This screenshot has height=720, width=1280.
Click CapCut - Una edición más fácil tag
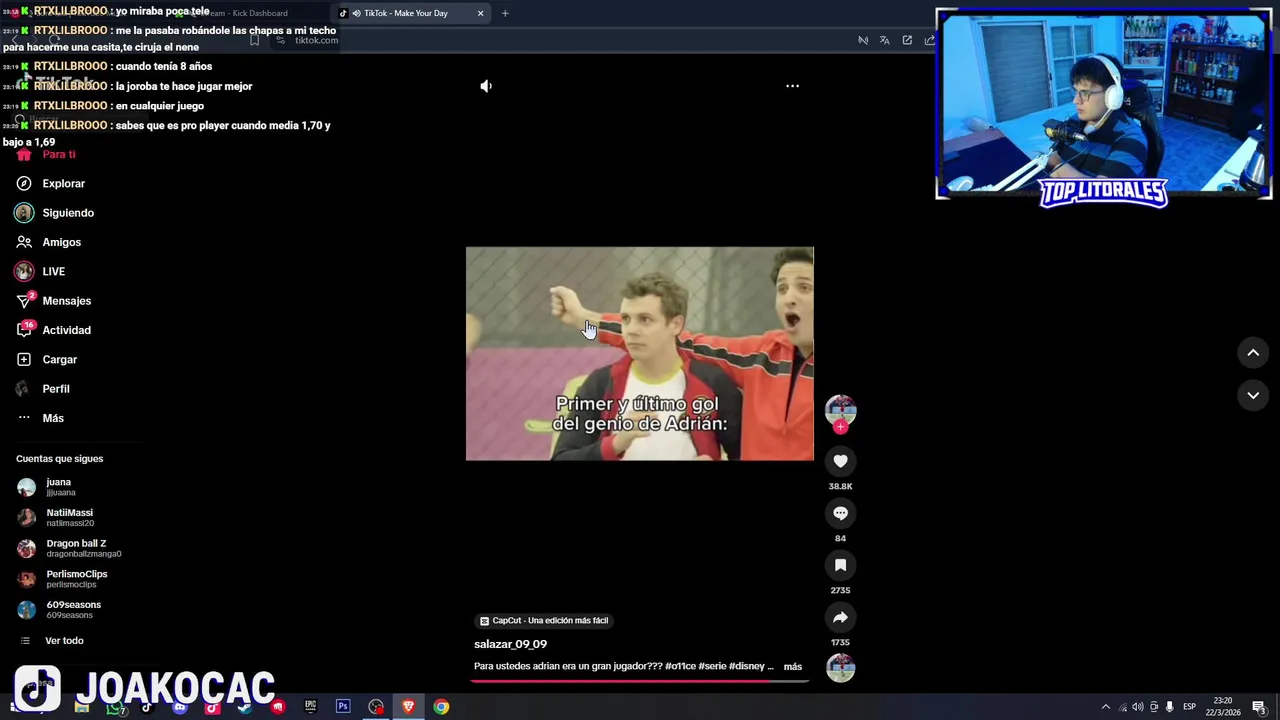tap(544, 621)
